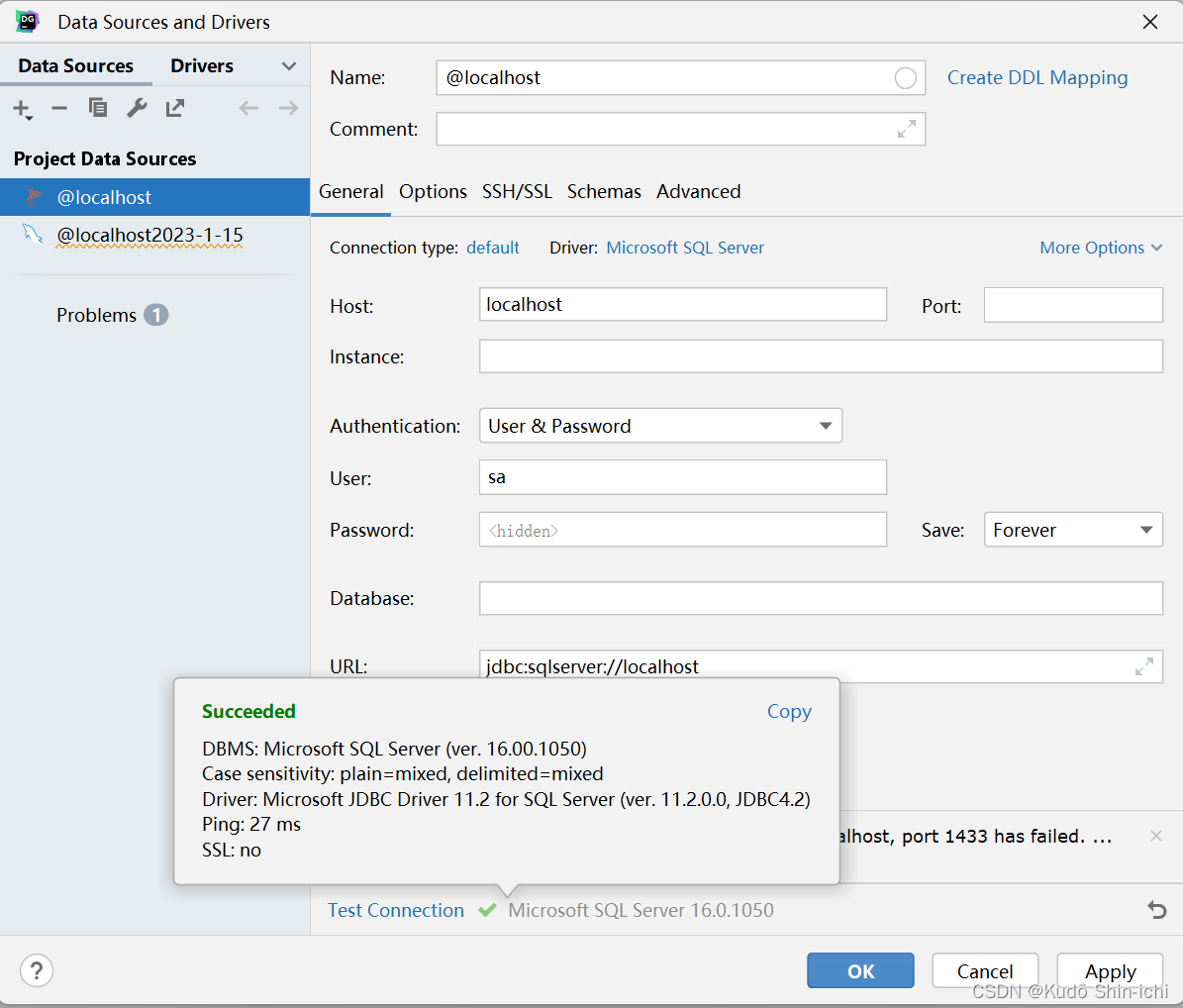
Task: Expand the URL field
Action: 1143,667
